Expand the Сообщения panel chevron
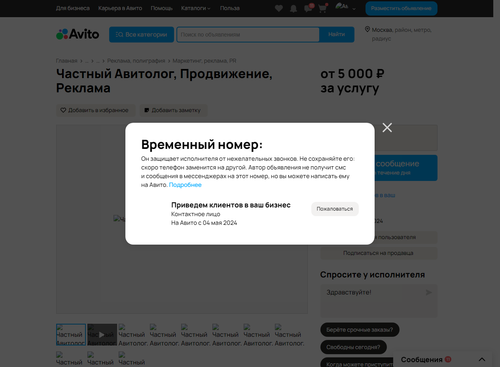The image size is (500, 367). [482, 359]
